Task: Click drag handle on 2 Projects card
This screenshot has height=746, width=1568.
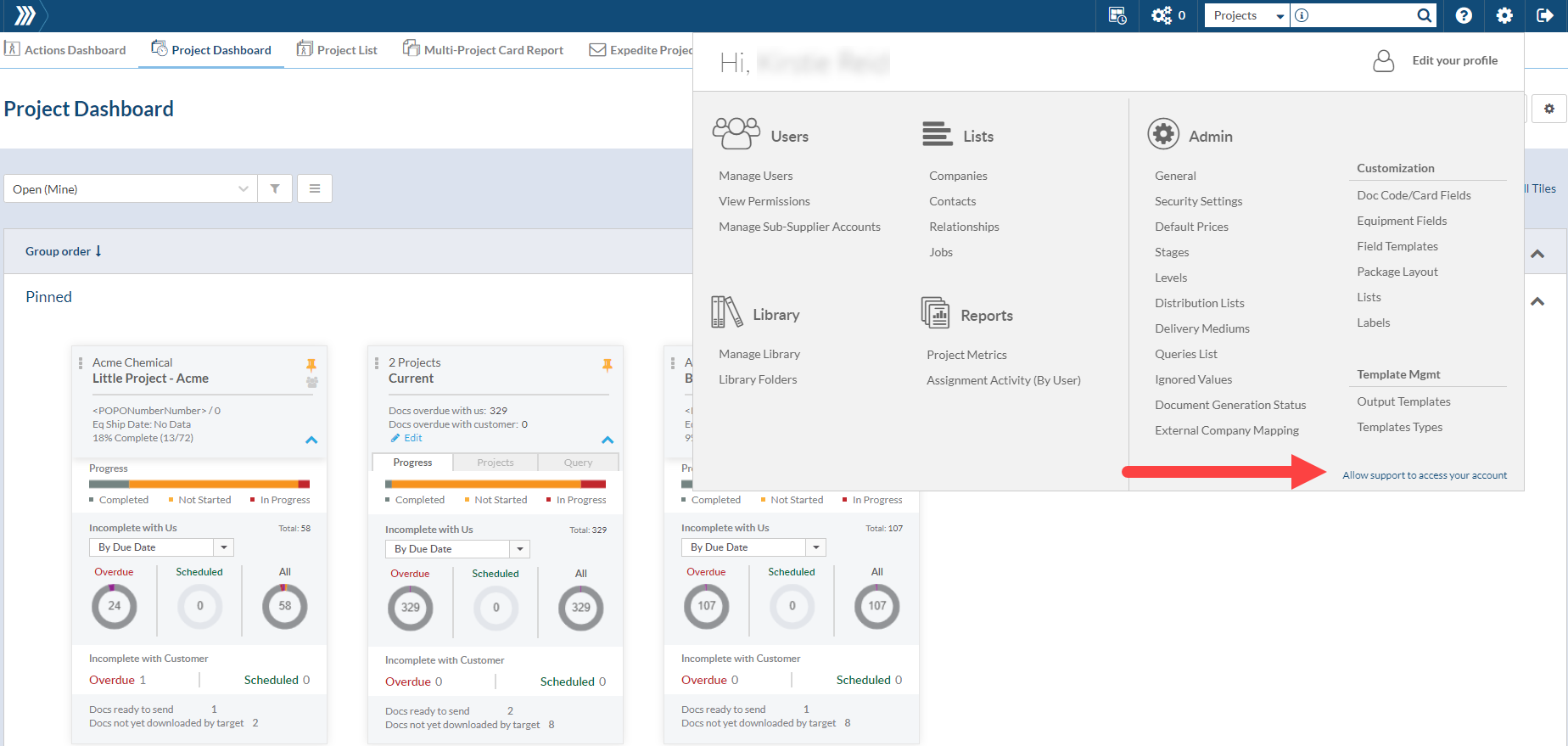Action: click(x=377, y=363)
